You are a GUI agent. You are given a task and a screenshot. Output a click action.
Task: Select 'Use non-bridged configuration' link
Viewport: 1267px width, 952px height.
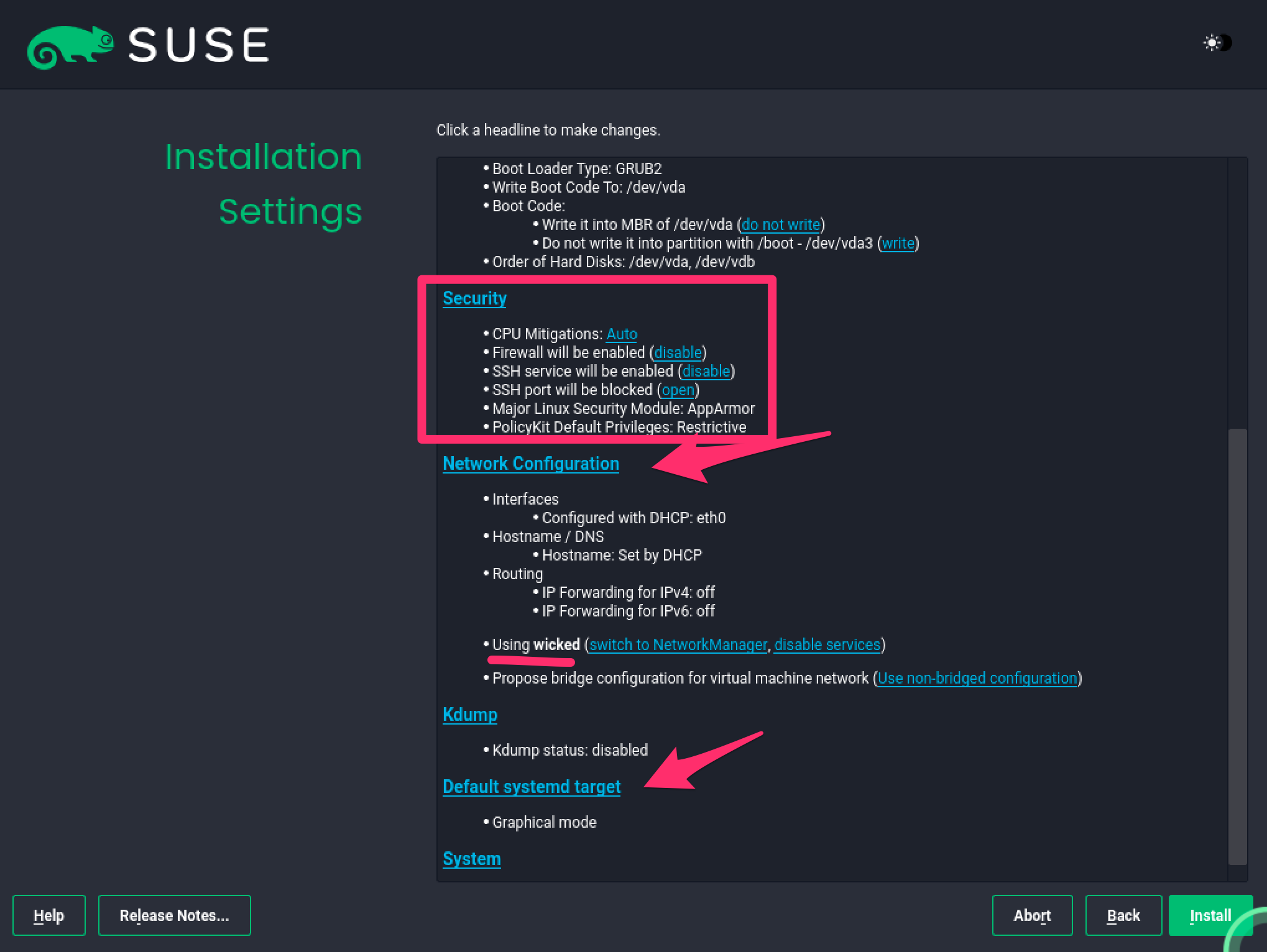977,679
